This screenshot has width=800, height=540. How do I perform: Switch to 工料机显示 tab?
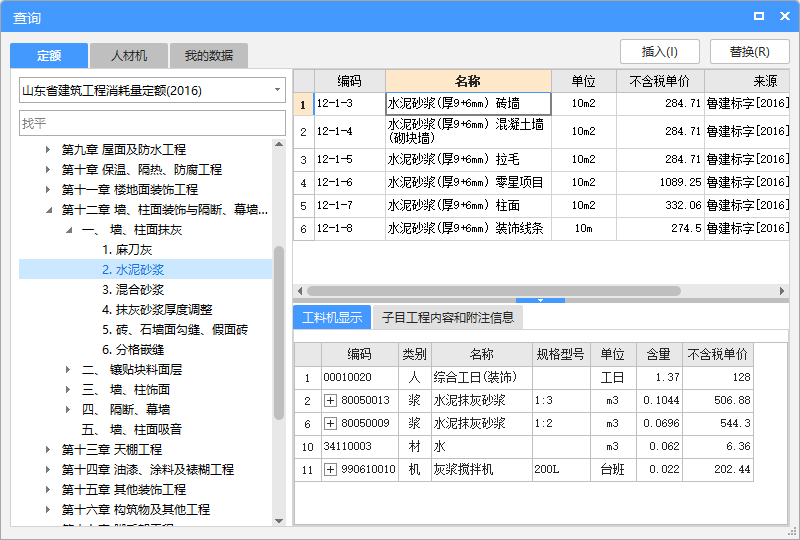click(332, 317)
